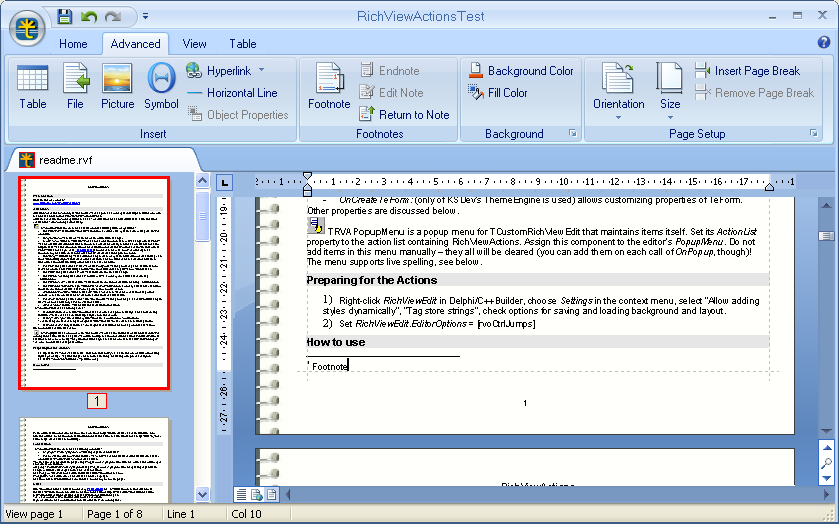Open the Symbol insert tool
The height and width of the screenshot is (524, 839).
(x=161, y=86)
